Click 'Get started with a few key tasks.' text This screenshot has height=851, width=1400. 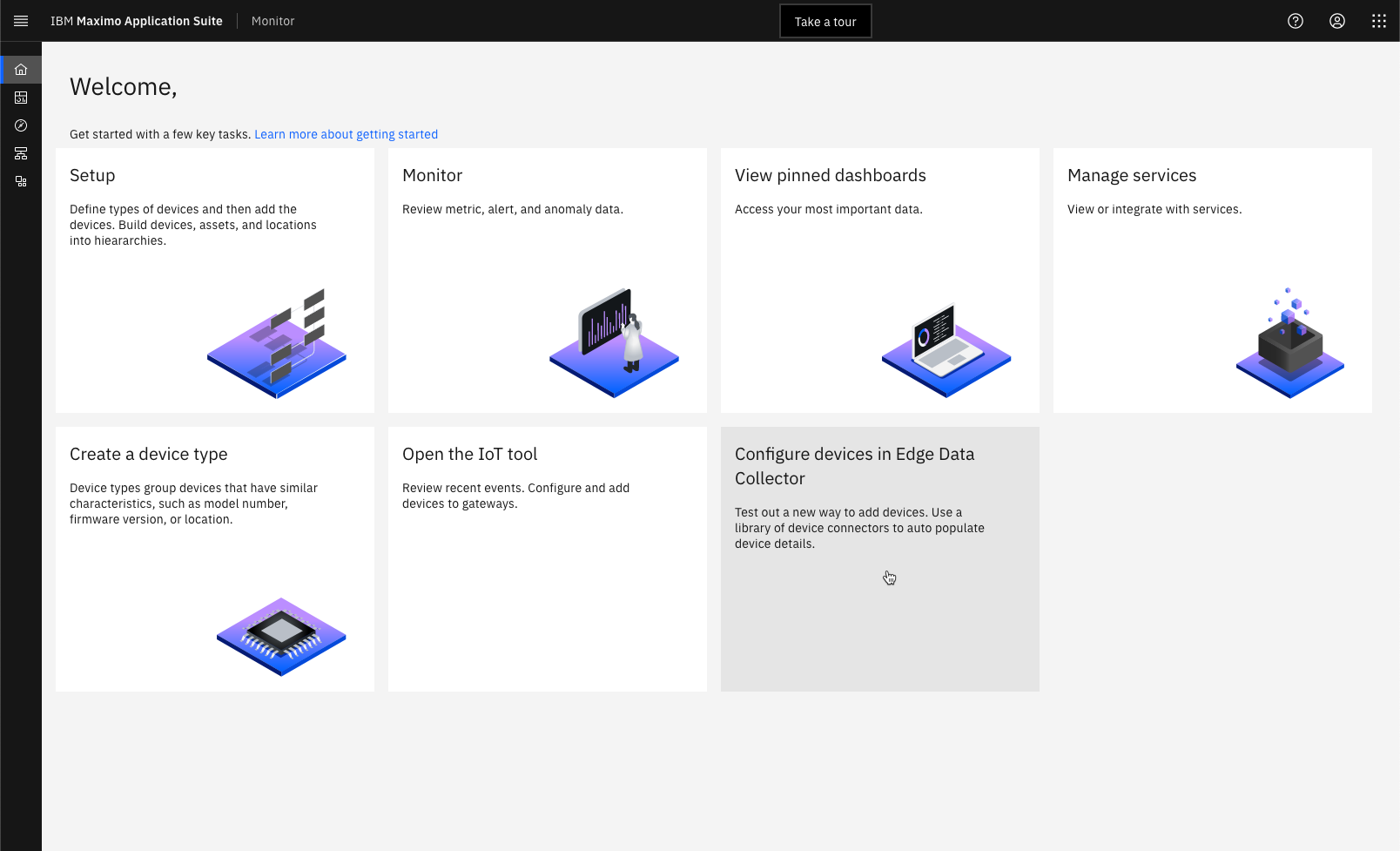point(160,134)
